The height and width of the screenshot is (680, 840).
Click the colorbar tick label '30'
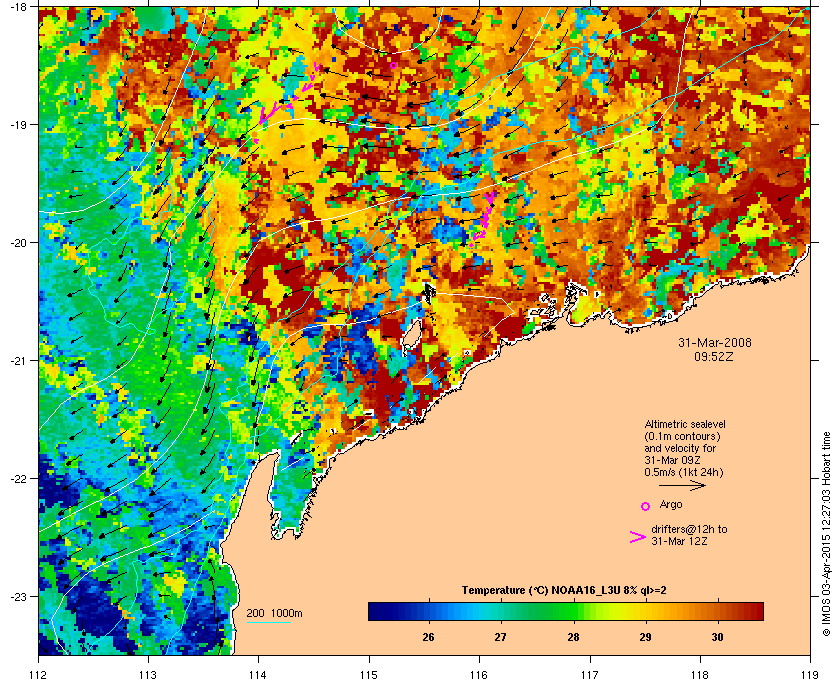coord(717,637)
